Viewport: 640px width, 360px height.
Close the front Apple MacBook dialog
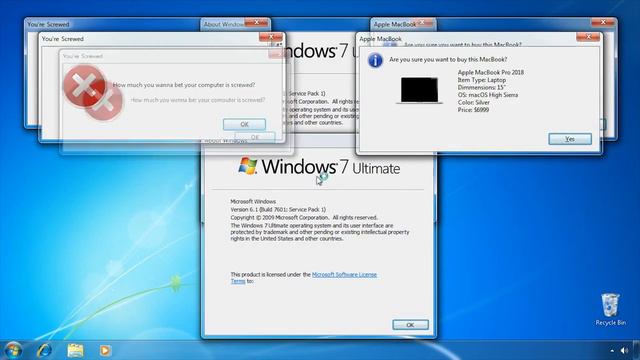588,37
